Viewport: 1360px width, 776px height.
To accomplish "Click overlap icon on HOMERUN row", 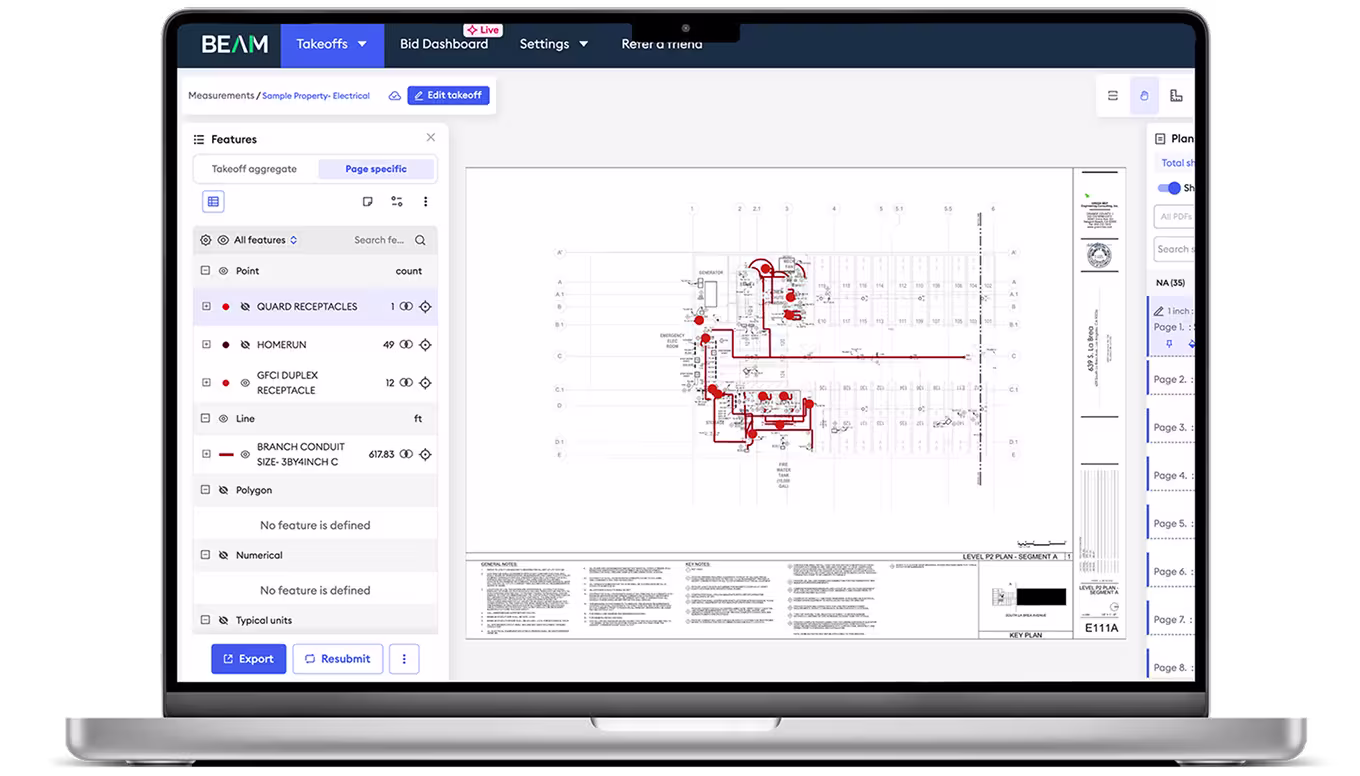I will [x=406, y=345].
